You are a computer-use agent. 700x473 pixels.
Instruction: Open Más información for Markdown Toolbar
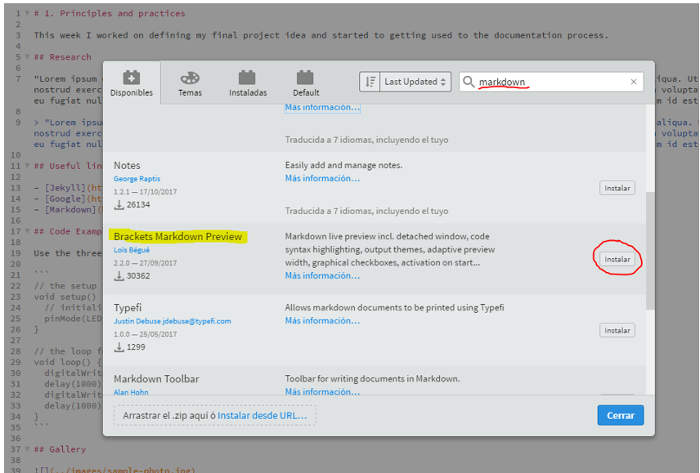(322, 392)
